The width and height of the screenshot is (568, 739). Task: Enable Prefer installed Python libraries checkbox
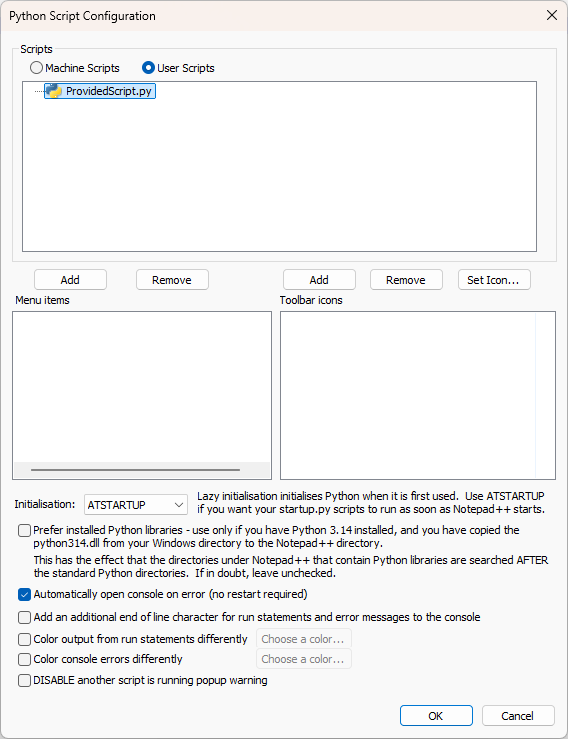point(25,530)
